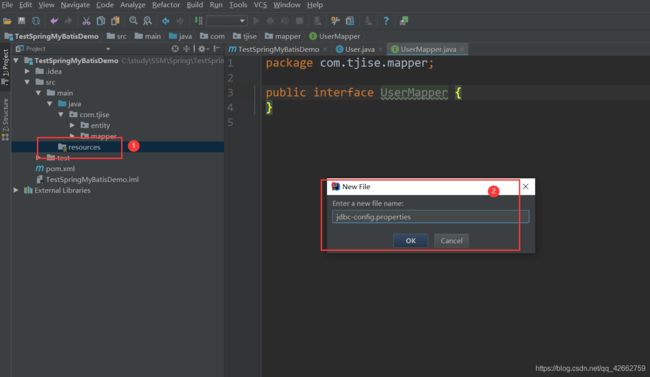
Task: Expand the External Libraries node
Action: coord(16,190)
